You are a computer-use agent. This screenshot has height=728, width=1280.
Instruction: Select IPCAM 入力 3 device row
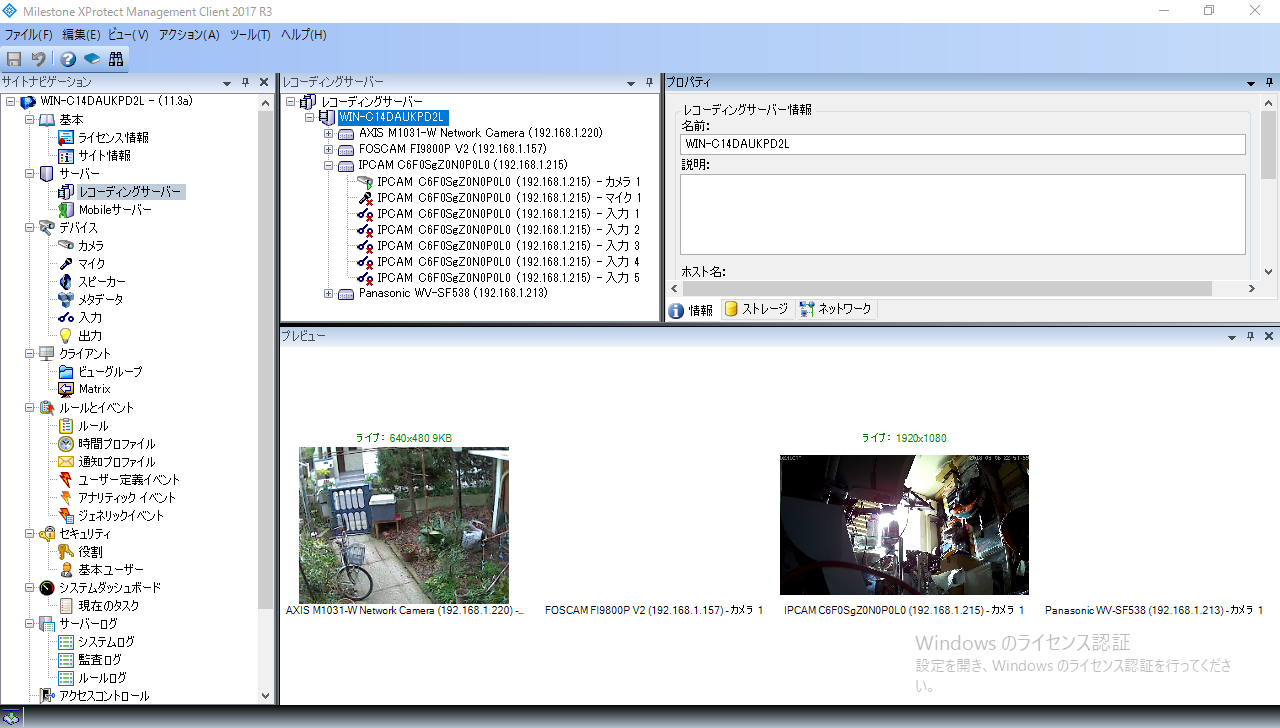pyautogui.click(x=508, y=246)
